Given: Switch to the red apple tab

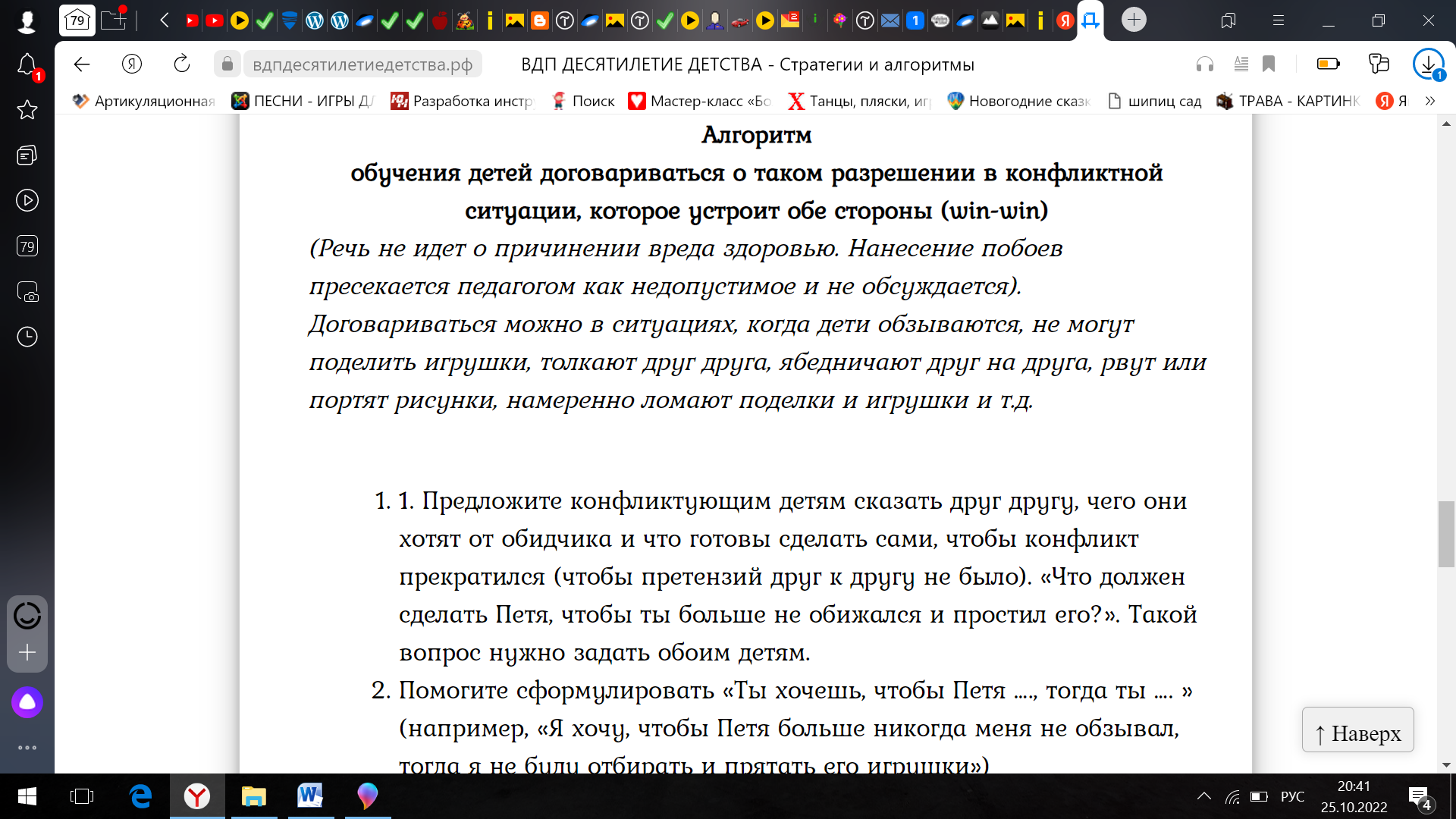Looking at the screenshot, I should click(440, 21).
